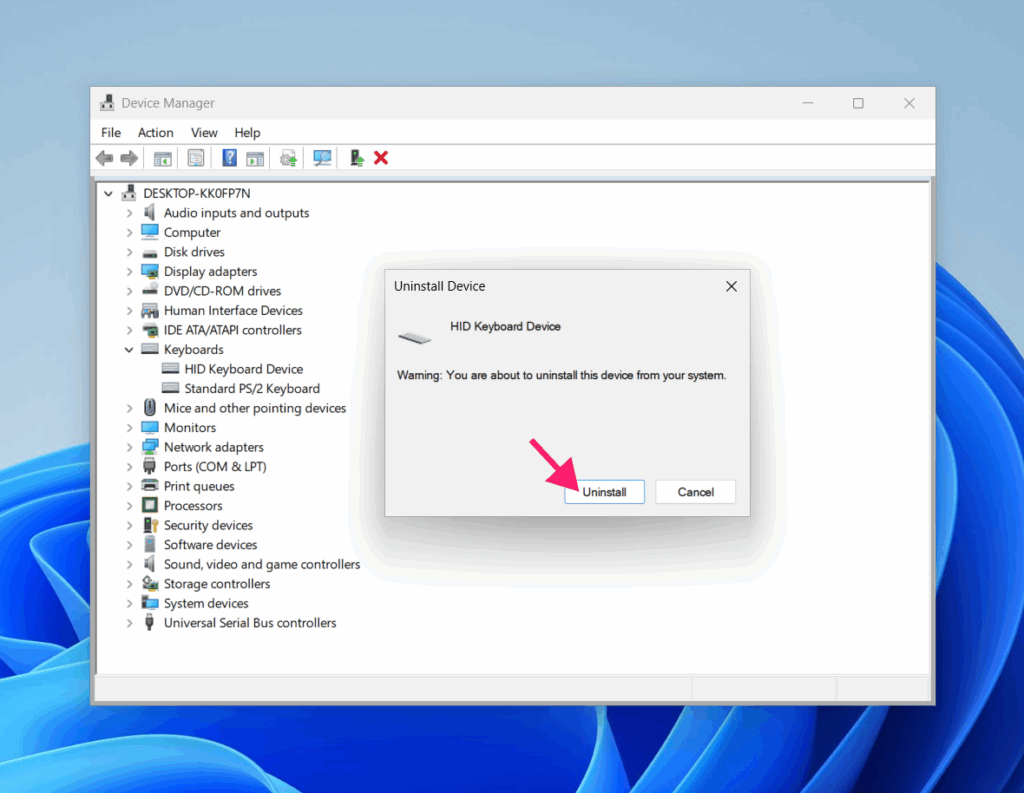Select the Print queues label
Viewport: 1024px width, 793px height.
tap(199, 486)
